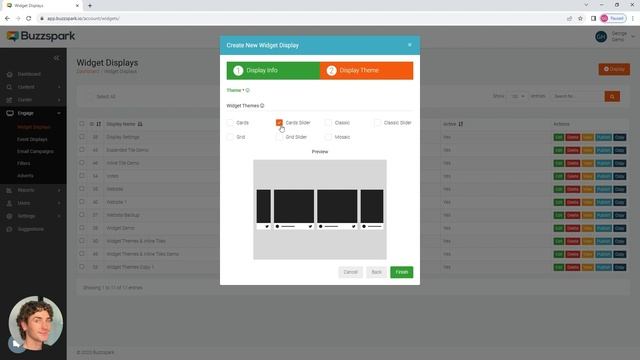Select the Classic theme checkbox
Viewport: 640px width, 360px height.
328,123
